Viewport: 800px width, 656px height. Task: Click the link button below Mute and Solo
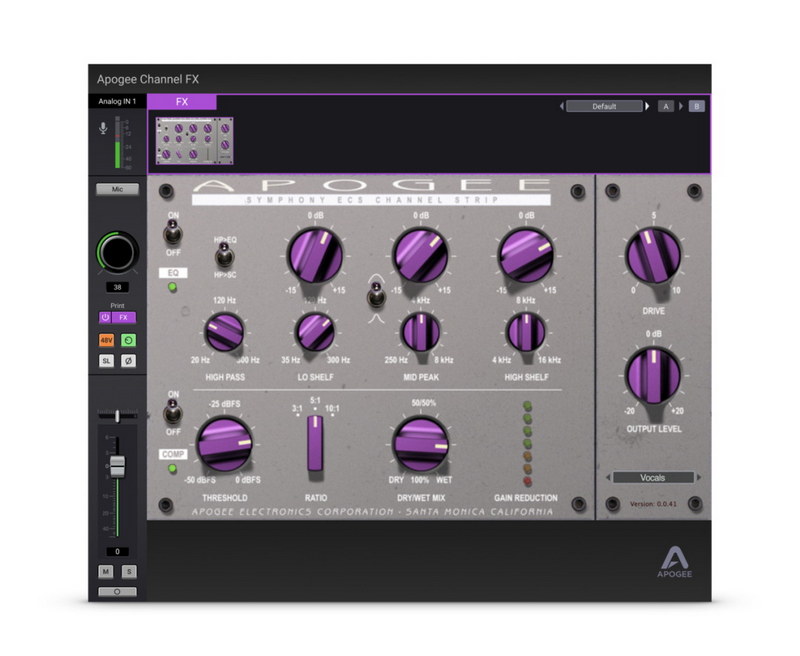click(x=117, y=592)
